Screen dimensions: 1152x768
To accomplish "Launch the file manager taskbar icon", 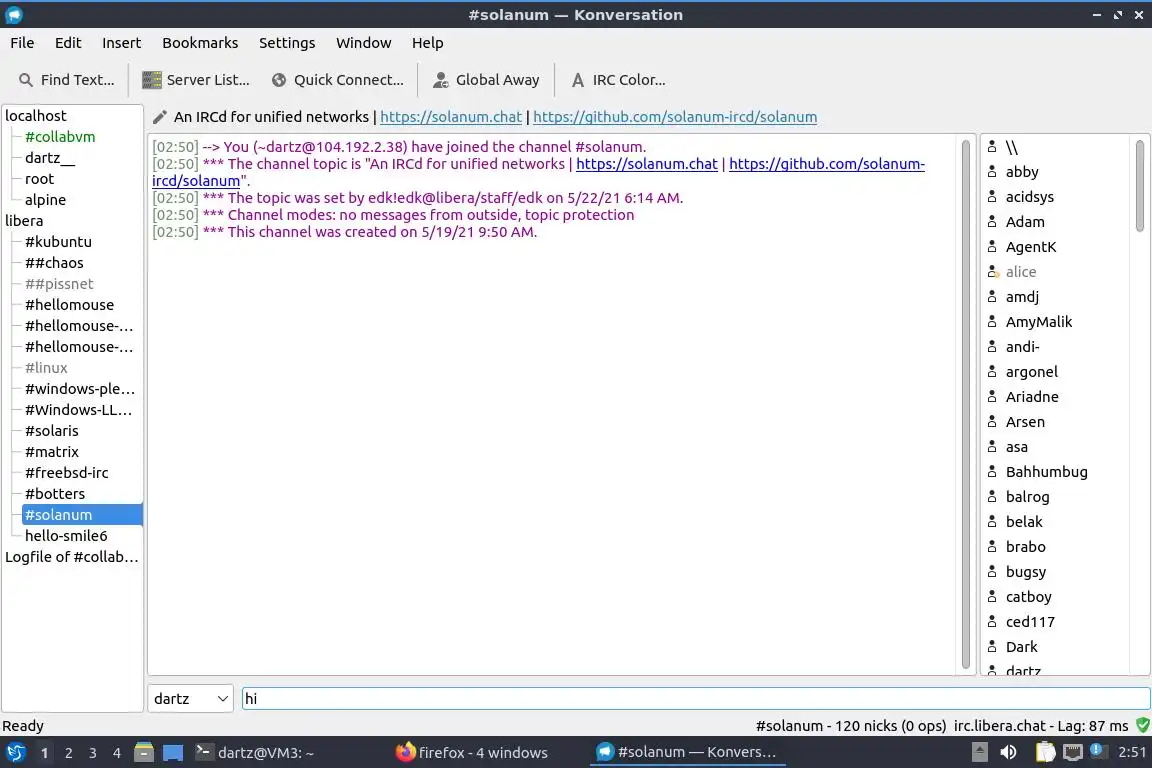I will pos(144,753).
